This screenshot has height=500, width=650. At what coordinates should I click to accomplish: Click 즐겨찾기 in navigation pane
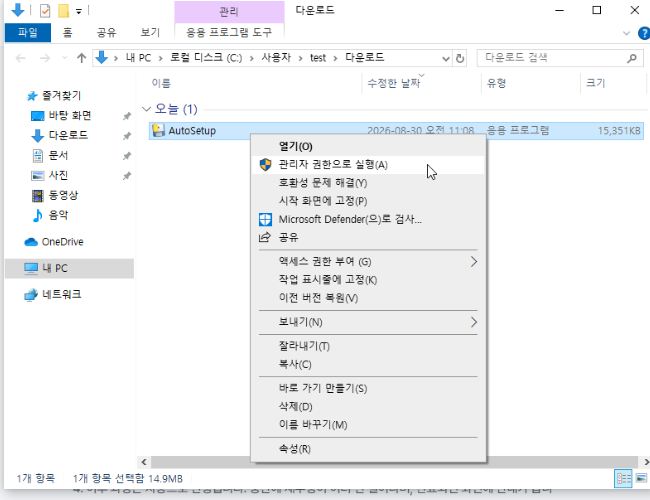coord(61,96)
